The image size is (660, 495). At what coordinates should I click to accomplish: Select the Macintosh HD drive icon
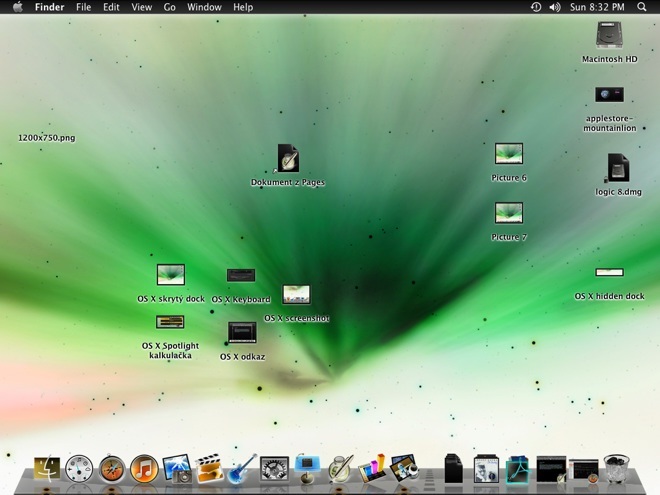pyautogui.click(x=609, y=36)
